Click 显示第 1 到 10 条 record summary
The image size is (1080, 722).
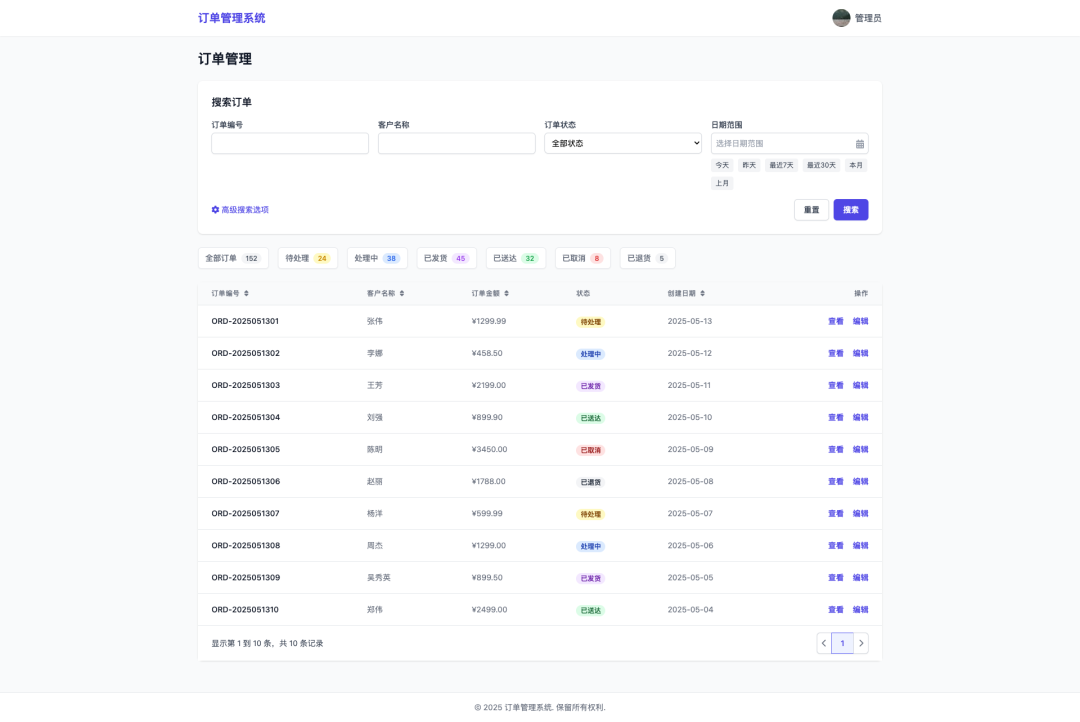pos(267,643)
